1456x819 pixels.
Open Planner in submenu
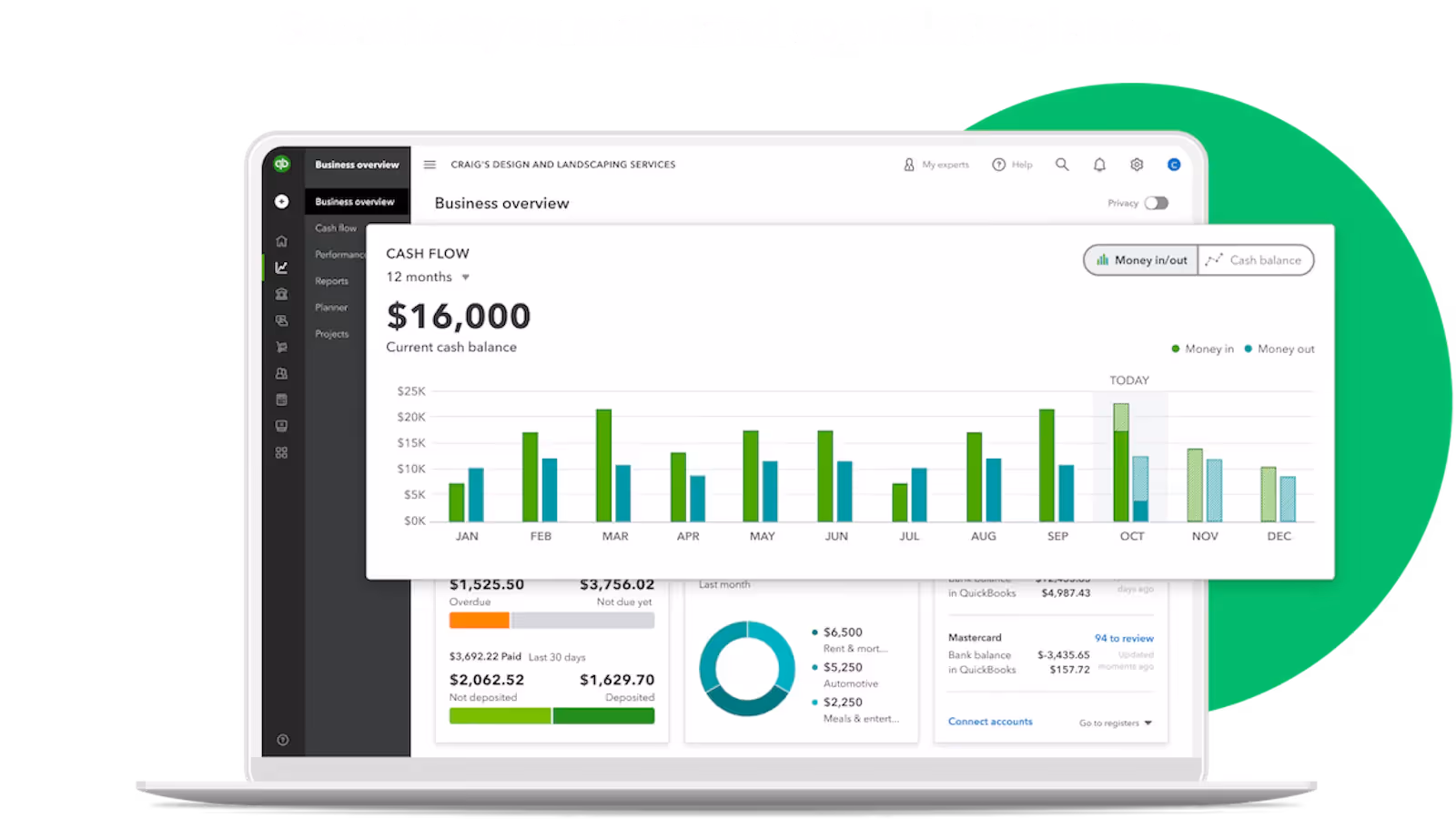331,308
